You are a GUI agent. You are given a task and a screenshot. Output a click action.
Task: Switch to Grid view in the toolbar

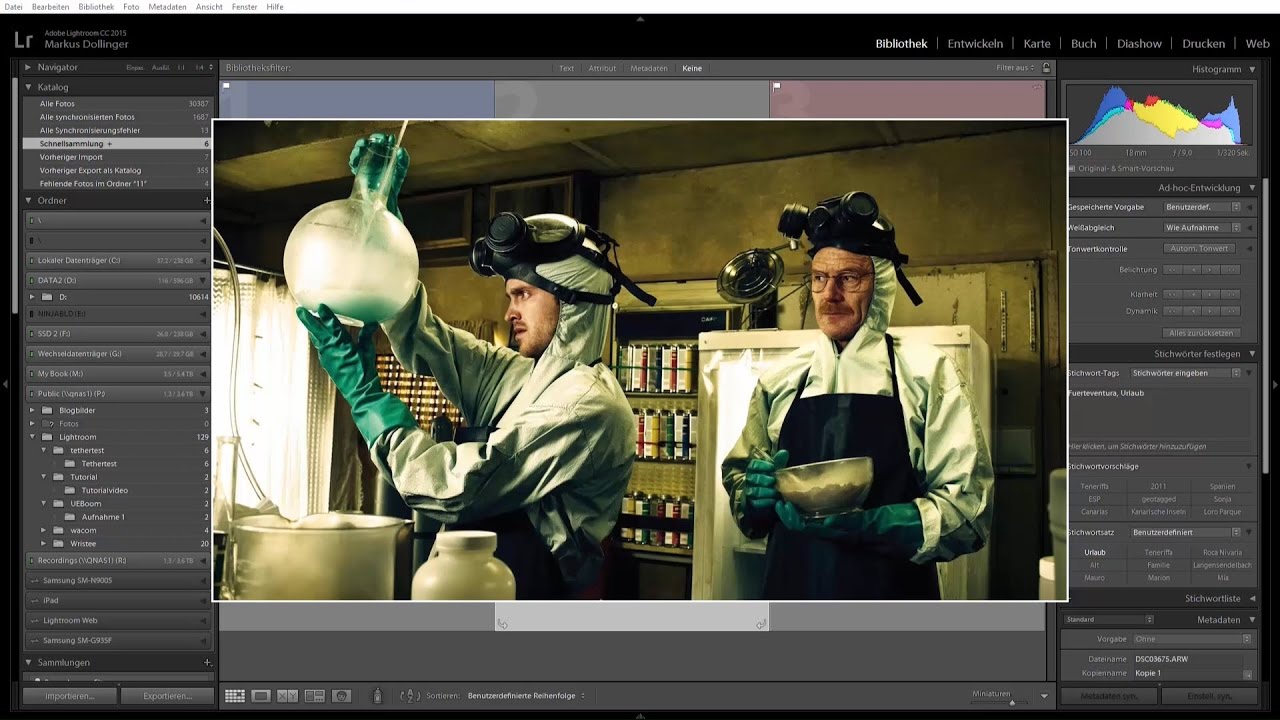click(235, 696)
